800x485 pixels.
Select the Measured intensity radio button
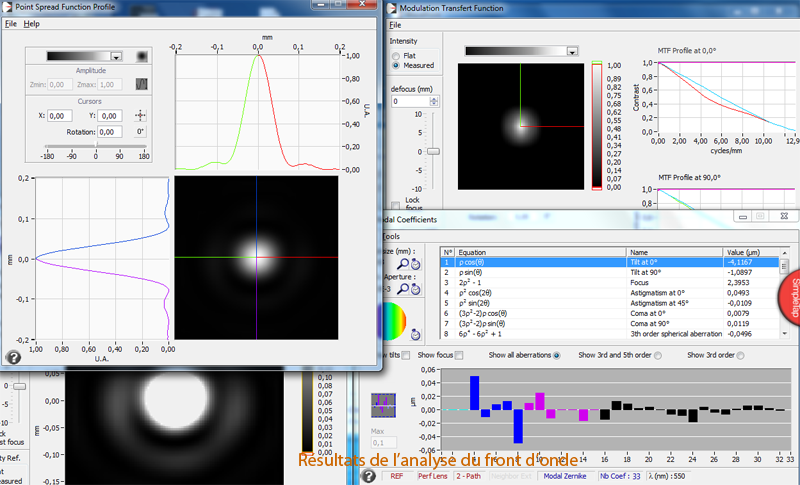point(396,65)
